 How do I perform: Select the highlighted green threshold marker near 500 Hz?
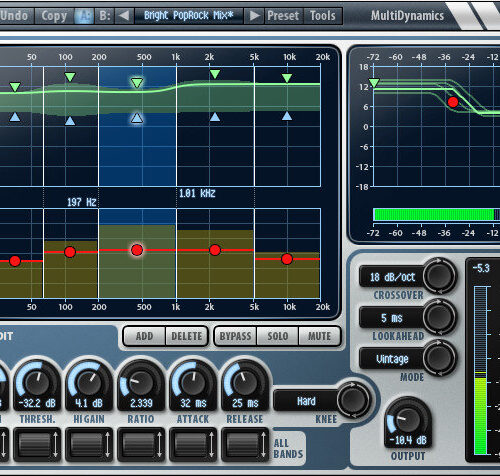[137, 83]
